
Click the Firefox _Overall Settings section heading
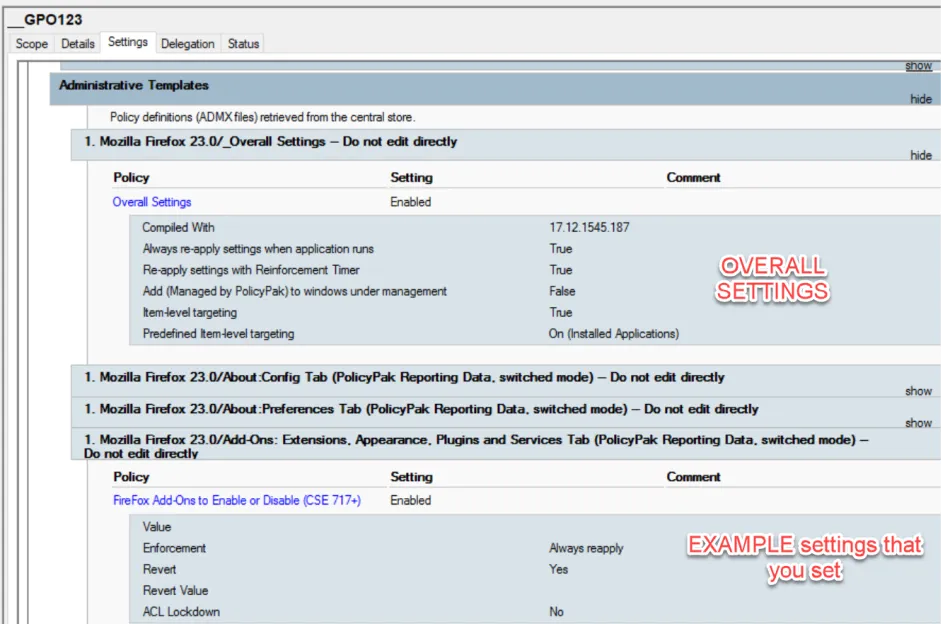(270, 142)
